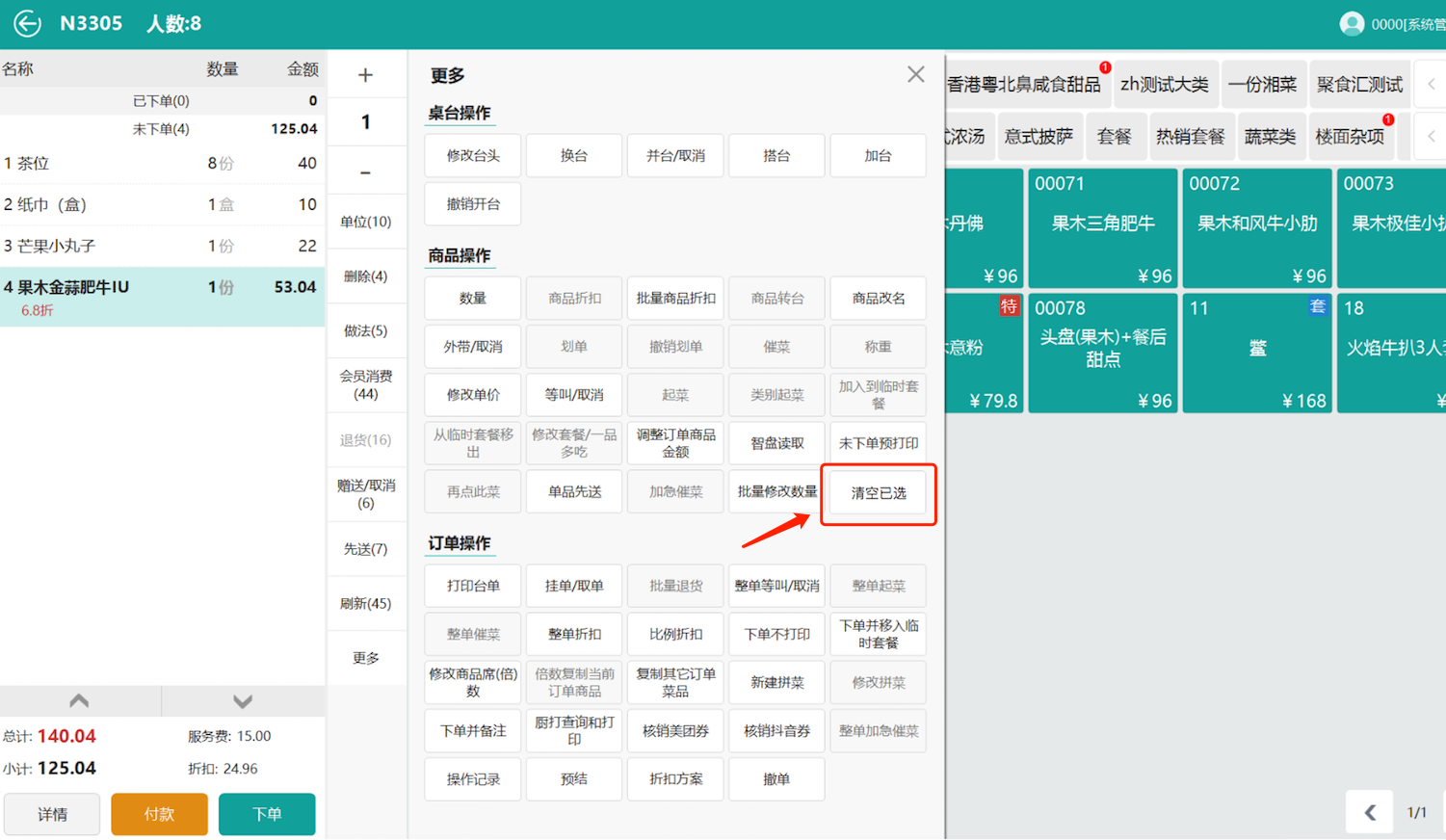The height and width of the screenshot is (840, 1446).
Task: Click the 并台/取消 button
Action: click(675, 155)
